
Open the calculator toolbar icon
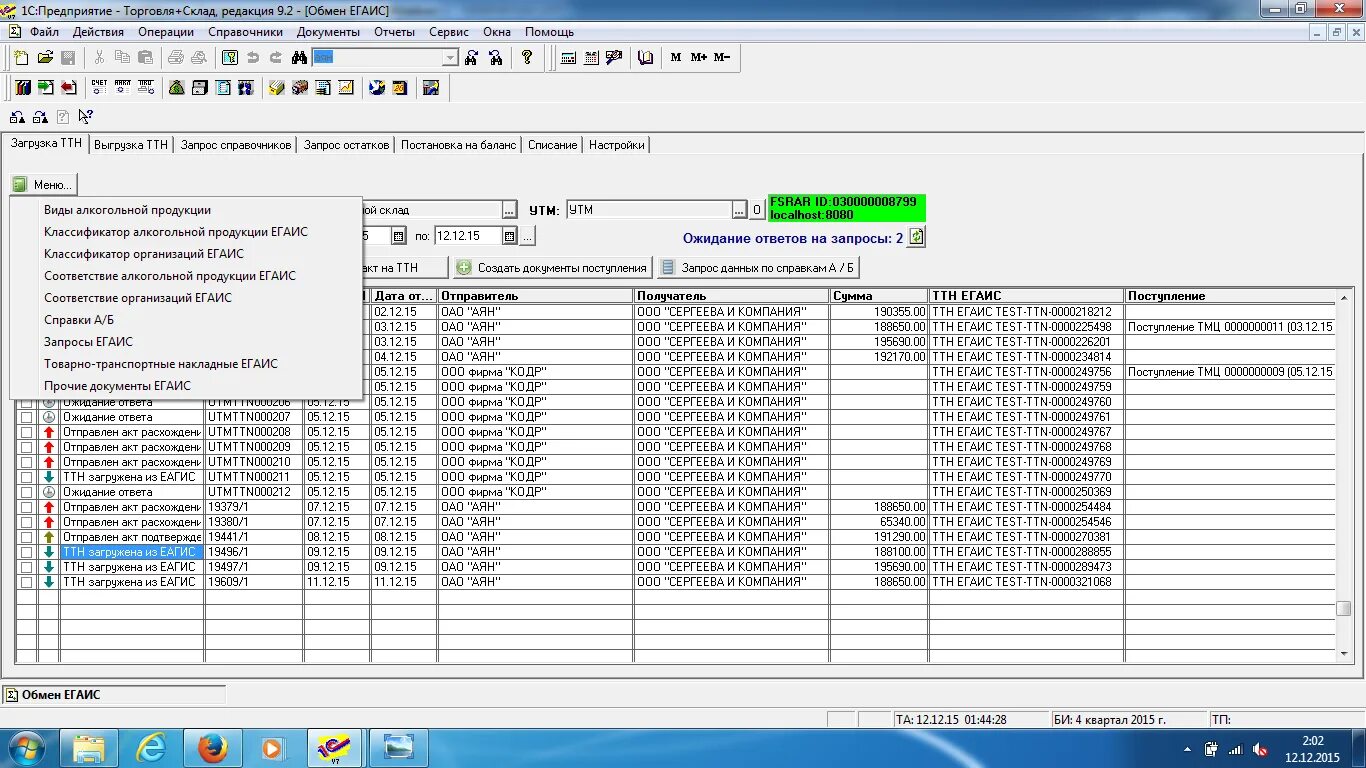point(569,58)
